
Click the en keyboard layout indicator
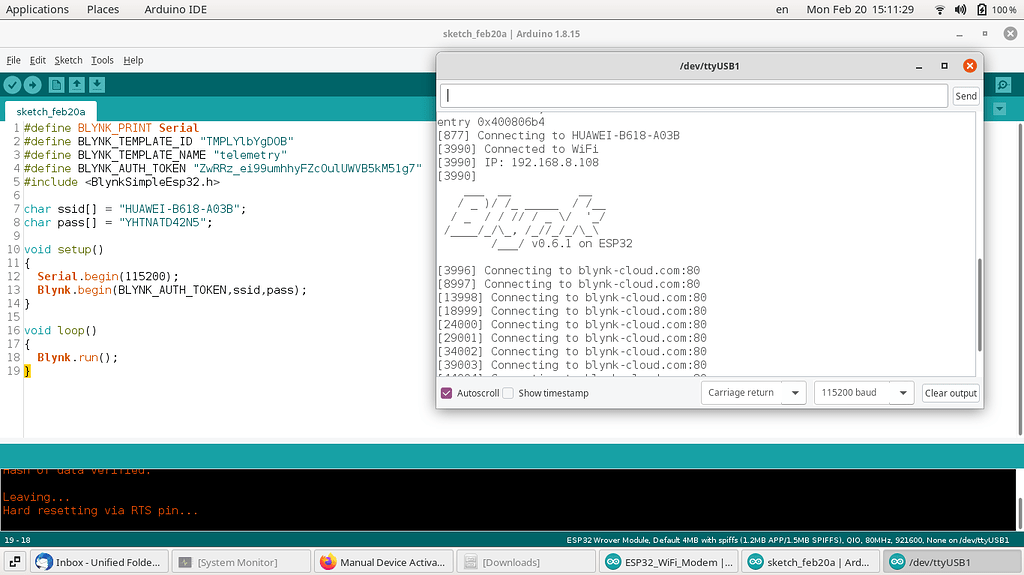click(x=782, y=9)
